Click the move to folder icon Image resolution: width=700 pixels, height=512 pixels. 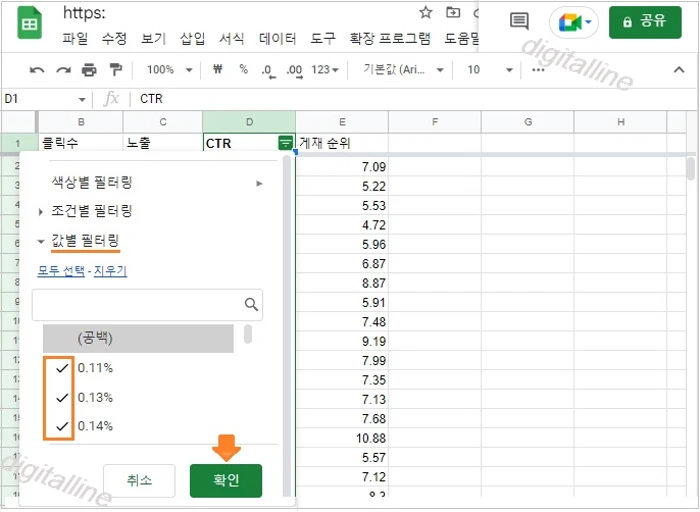tap(453, 12)
